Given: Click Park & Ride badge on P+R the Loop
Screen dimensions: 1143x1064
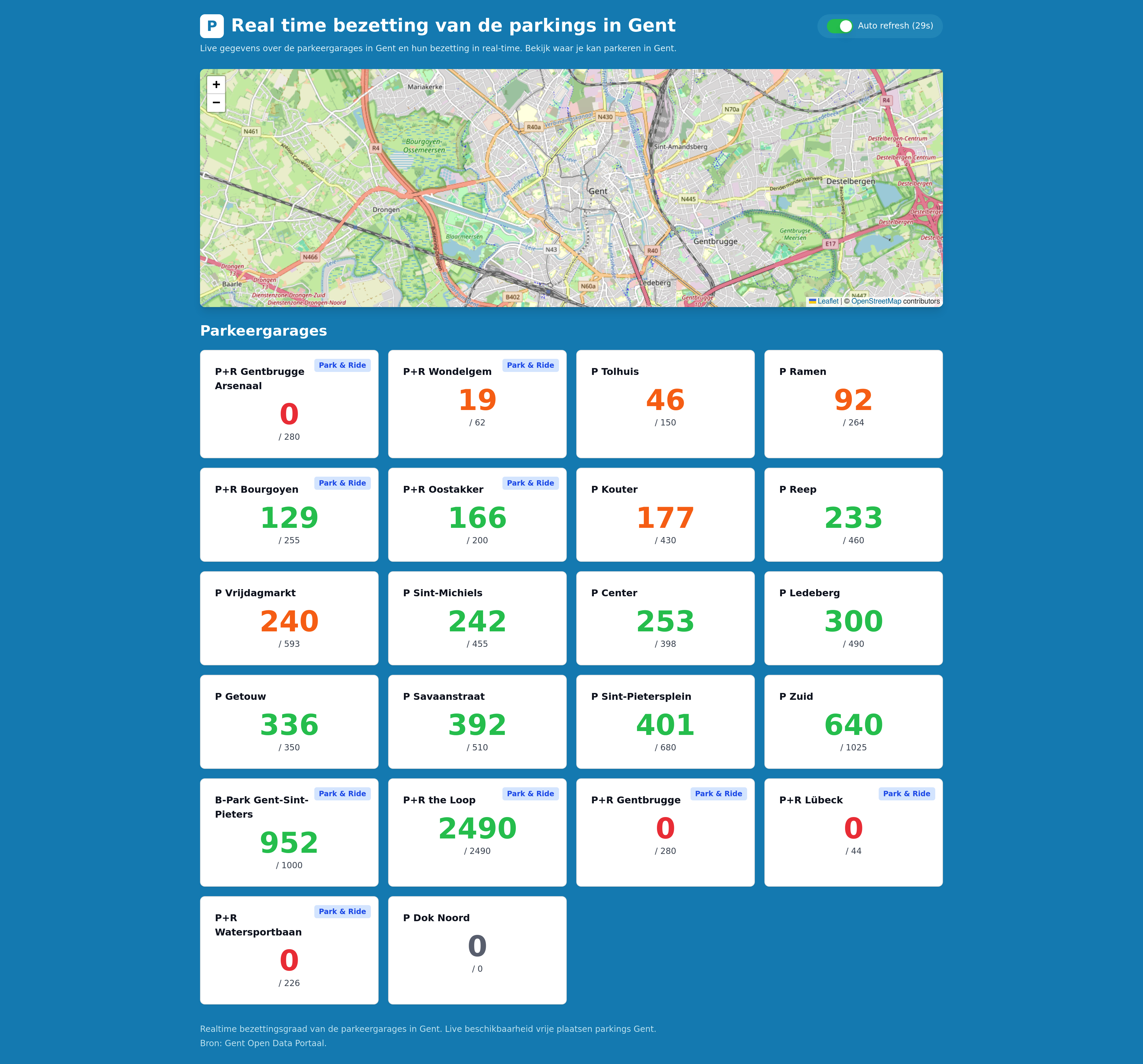Looking at the screenshot, I should 530,793.
